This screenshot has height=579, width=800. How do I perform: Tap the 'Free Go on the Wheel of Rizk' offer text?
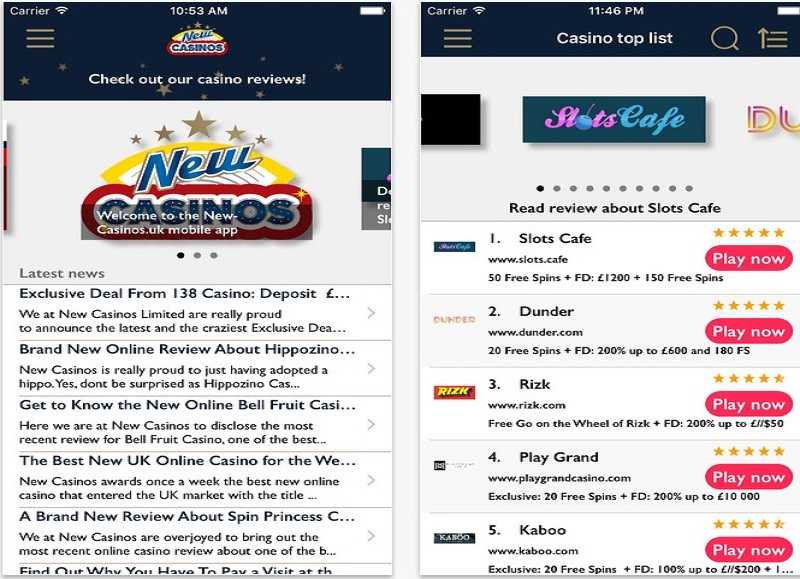[636, 423]
